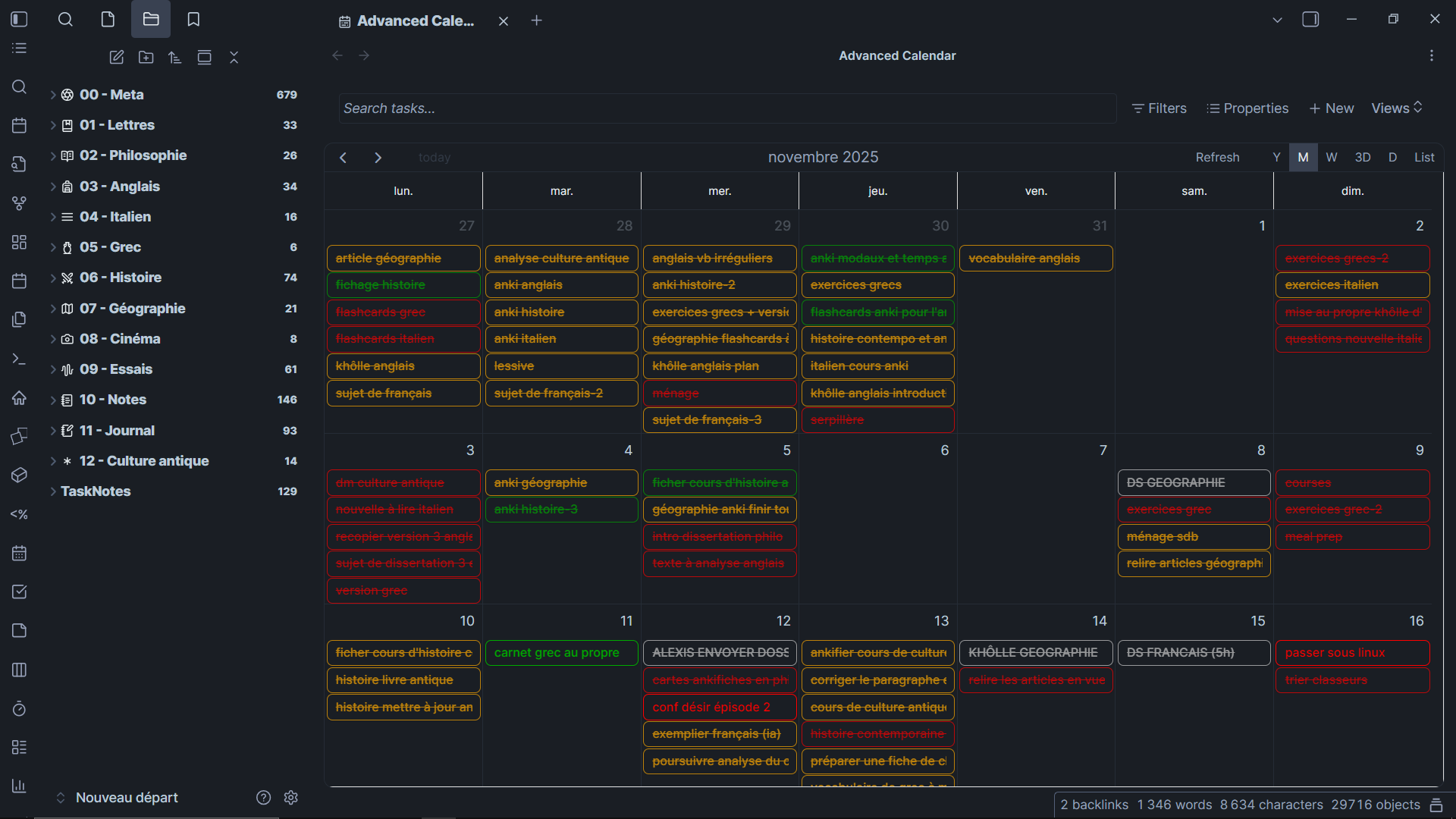Click the new folder icon
The image size is (1456, 819).
(x=146, y=58)
